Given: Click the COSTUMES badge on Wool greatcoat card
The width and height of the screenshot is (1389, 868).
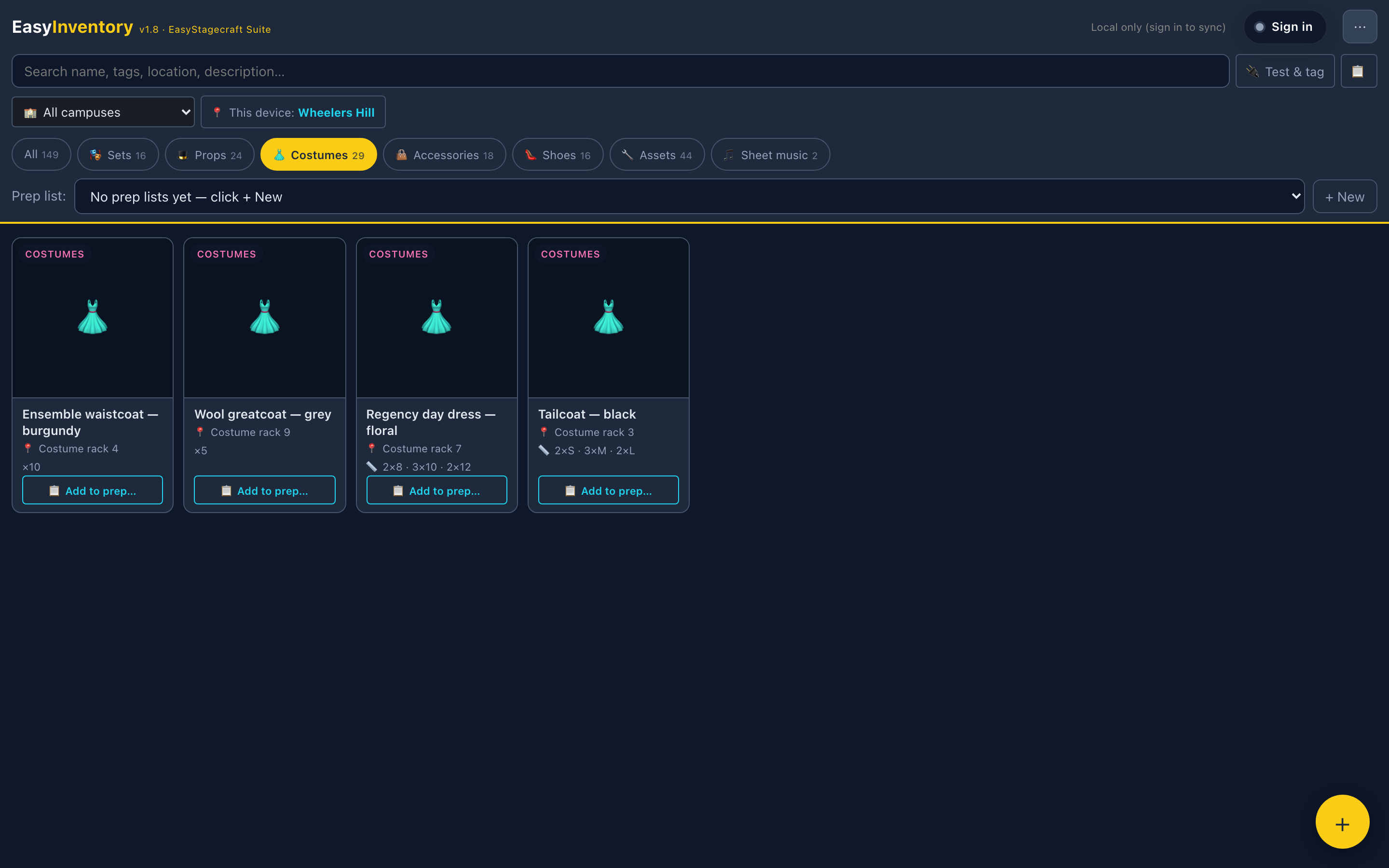Looking at the screenshot, I should pyautogui.click(x=226, y=254).
